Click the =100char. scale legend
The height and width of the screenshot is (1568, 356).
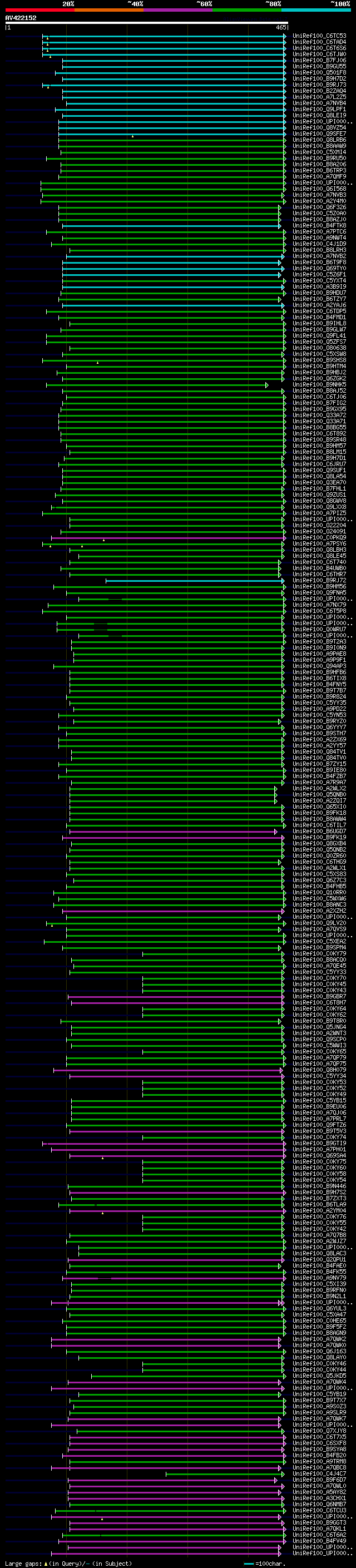[265, 1564]
